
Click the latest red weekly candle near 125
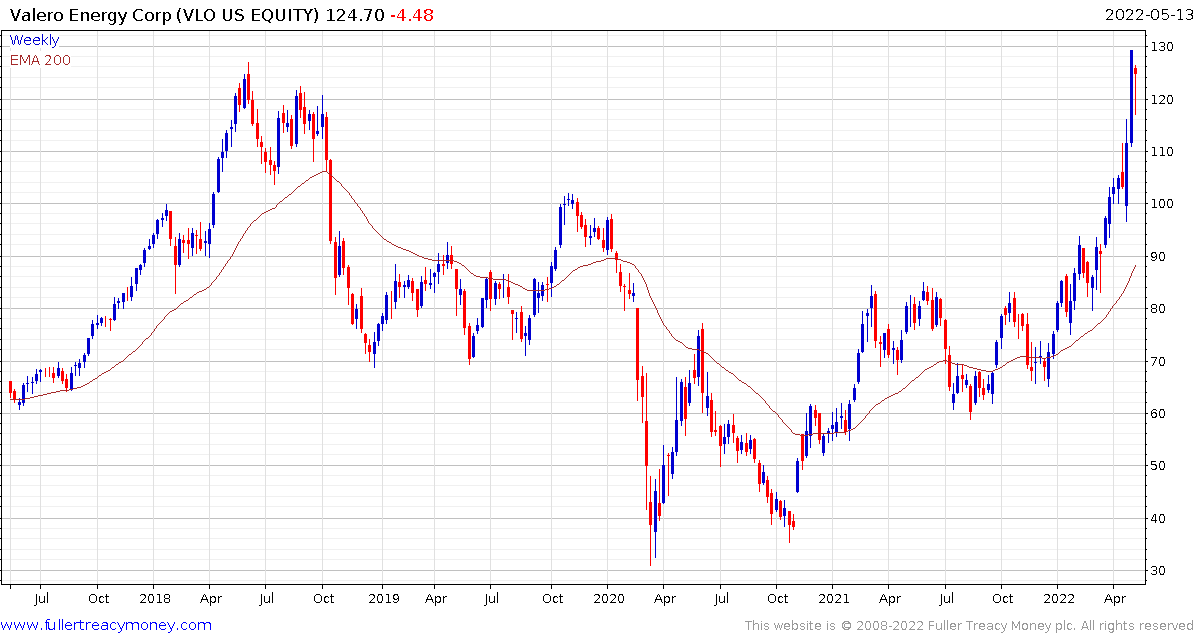click(1136, 91)
